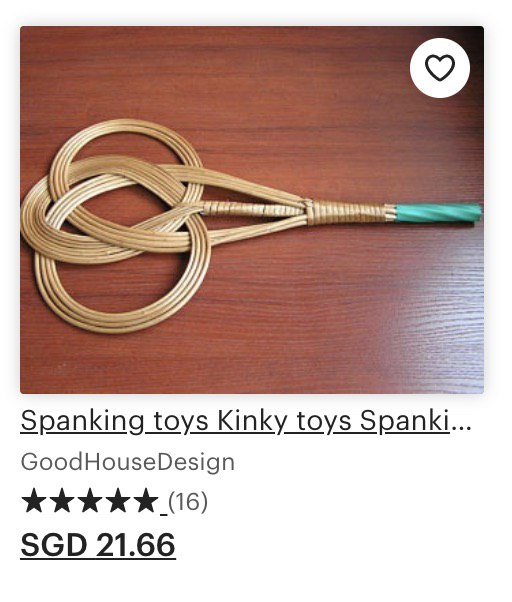Click the fifth star in the rating
Screen dimensions: 512x602
146,500
